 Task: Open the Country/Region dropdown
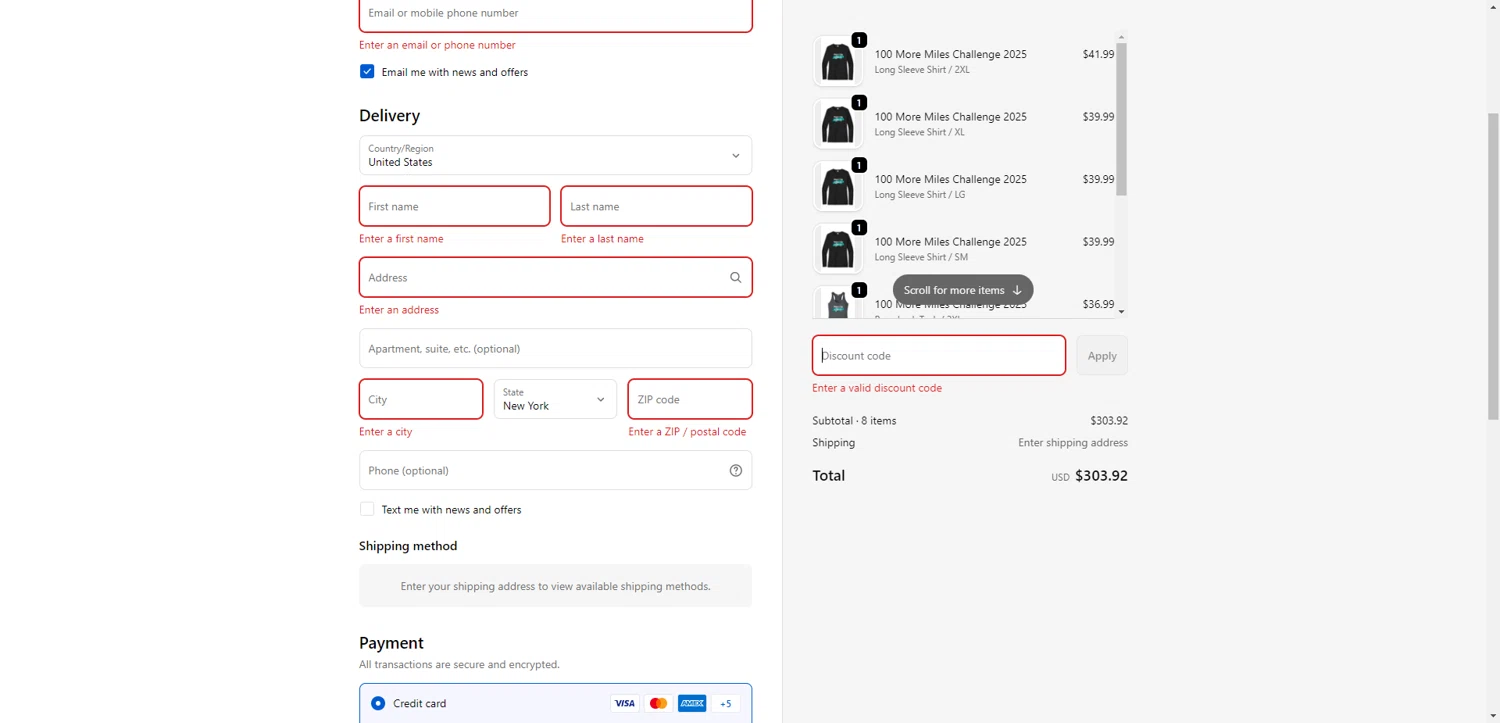(x=555, y=156)
